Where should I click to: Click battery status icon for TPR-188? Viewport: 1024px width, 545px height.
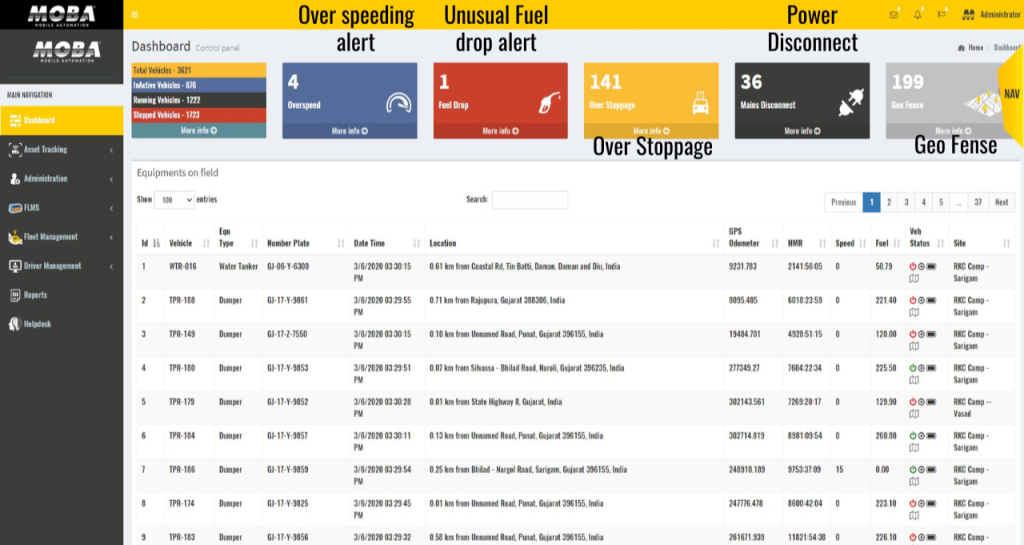coord(932,300)
